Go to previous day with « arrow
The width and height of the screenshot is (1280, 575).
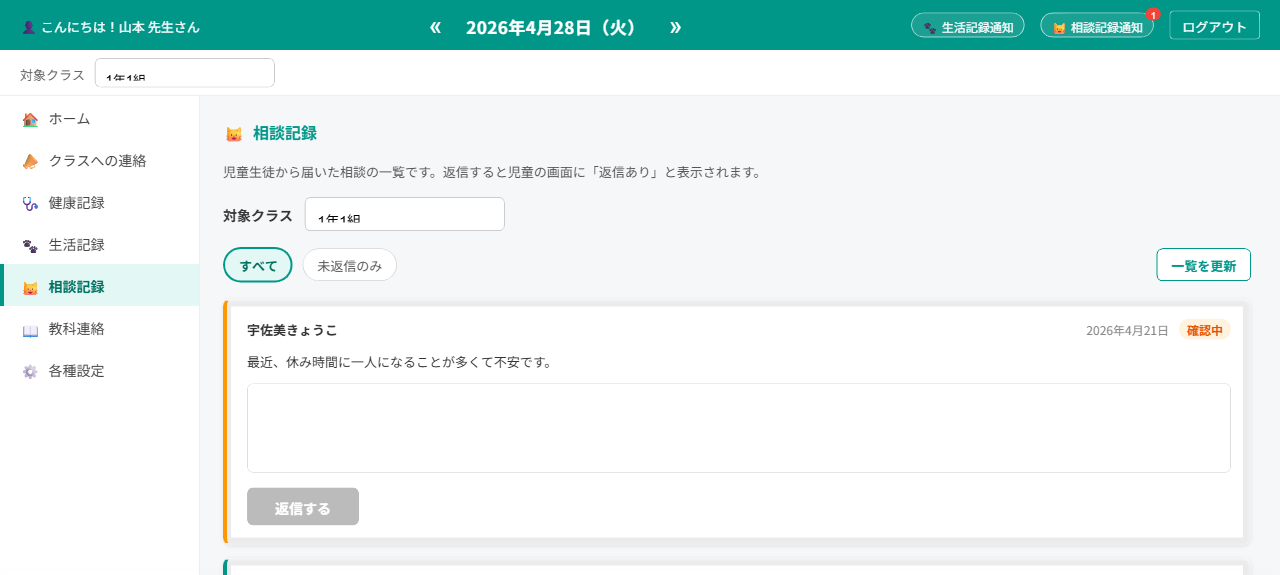point(435,27)
